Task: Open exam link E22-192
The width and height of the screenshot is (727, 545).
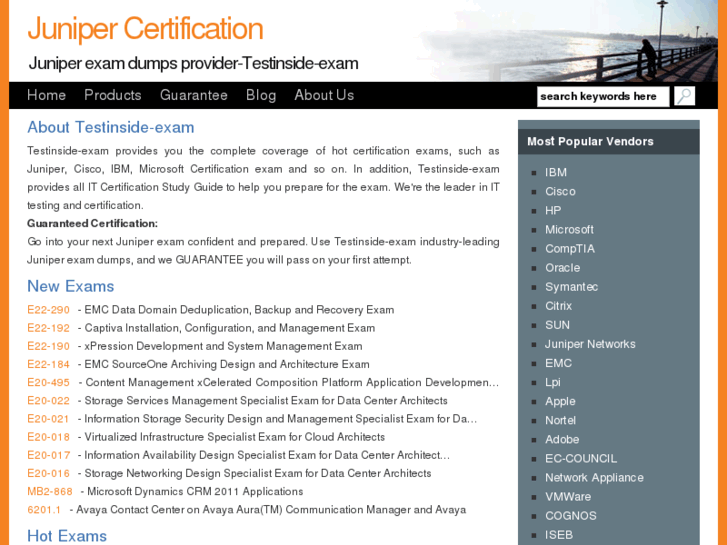Action: pyautogui.click(x=48, y=328)
